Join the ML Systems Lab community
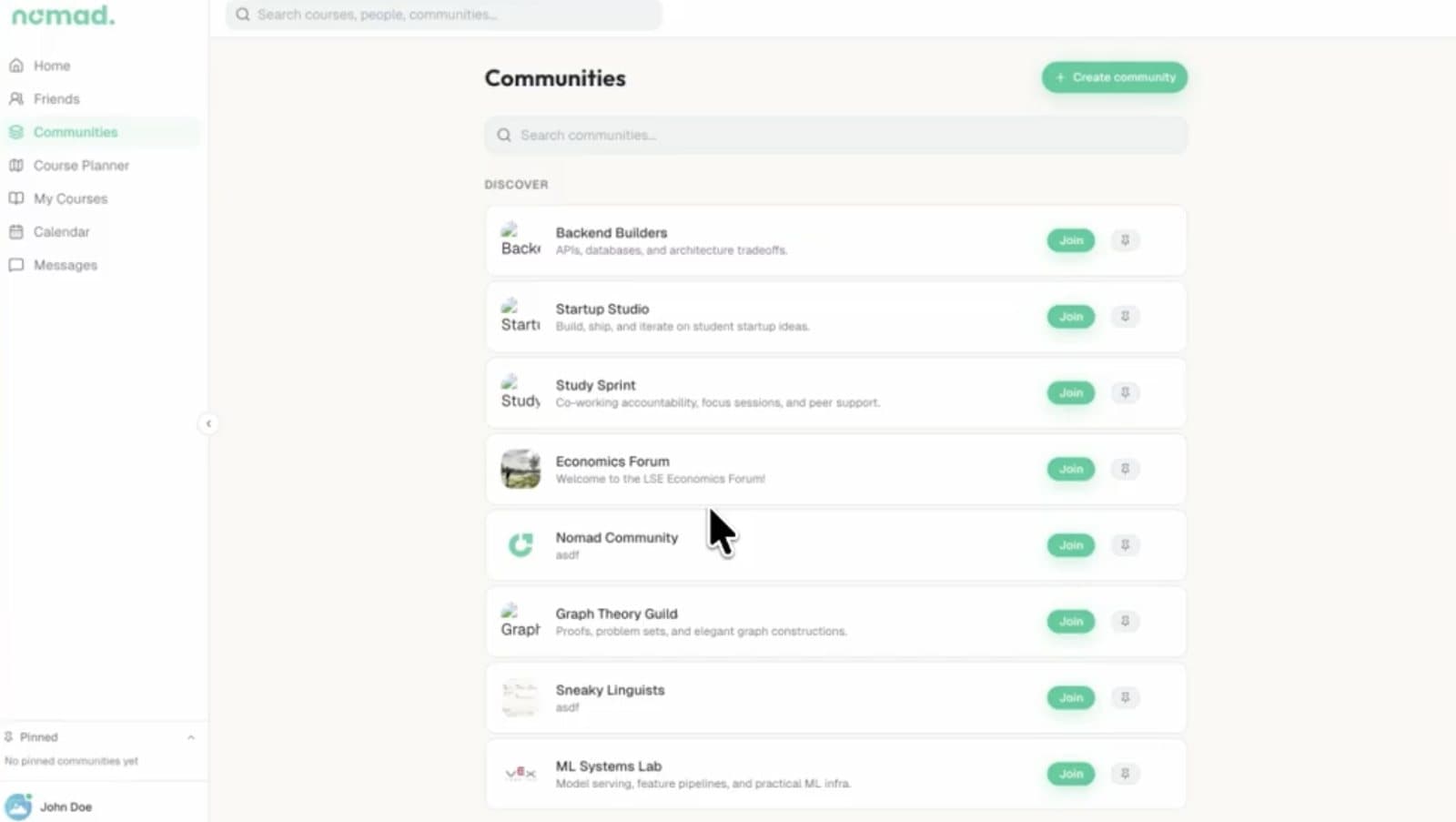Image resolution: width=1456 pixels, height=822 pixels. (1071, 774)
